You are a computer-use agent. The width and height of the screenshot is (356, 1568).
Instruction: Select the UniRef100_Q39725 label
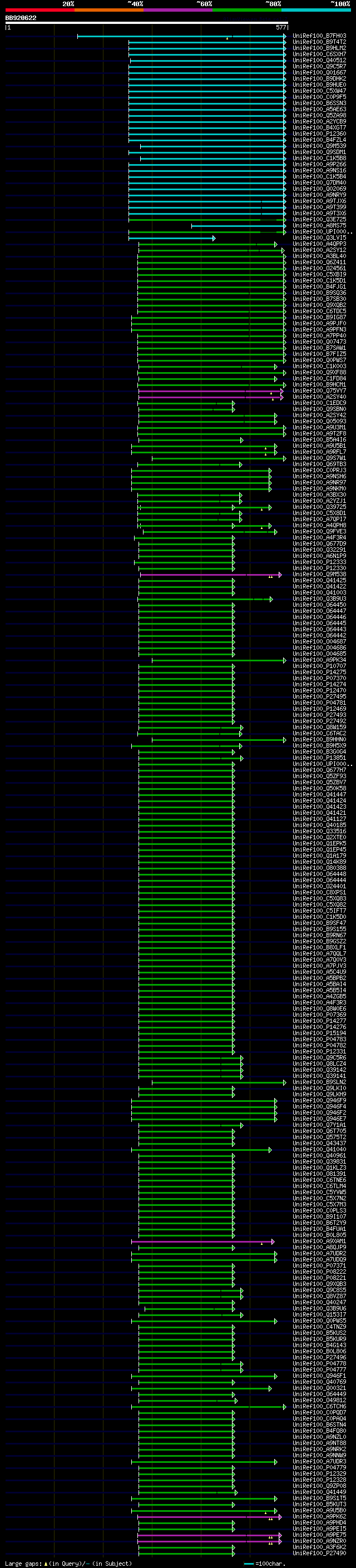(x=319, y=507)
